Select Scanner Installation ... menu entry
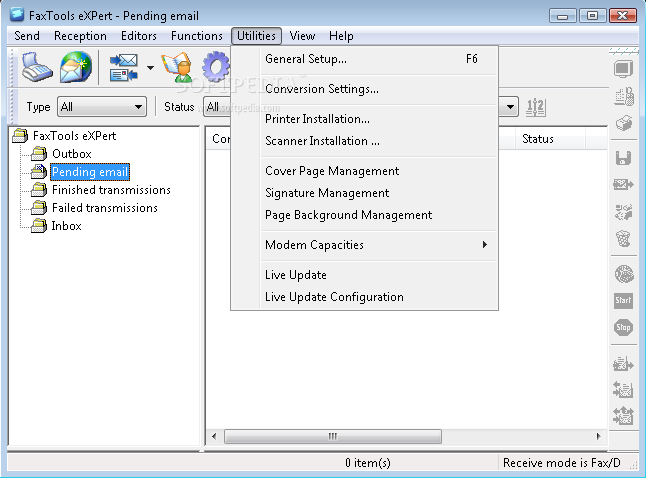This screenshot has height=478, width=646. [x=379, y=141]
